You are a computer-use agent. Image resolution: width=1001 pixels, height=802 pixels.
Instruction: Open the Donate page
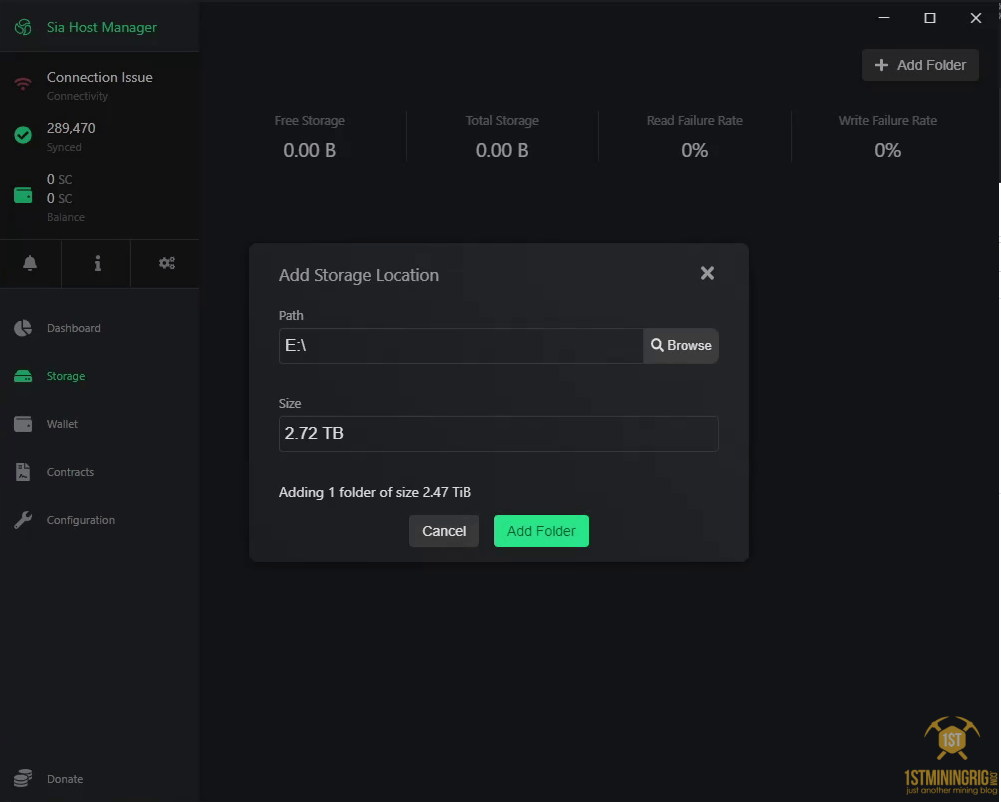[64, 779]
